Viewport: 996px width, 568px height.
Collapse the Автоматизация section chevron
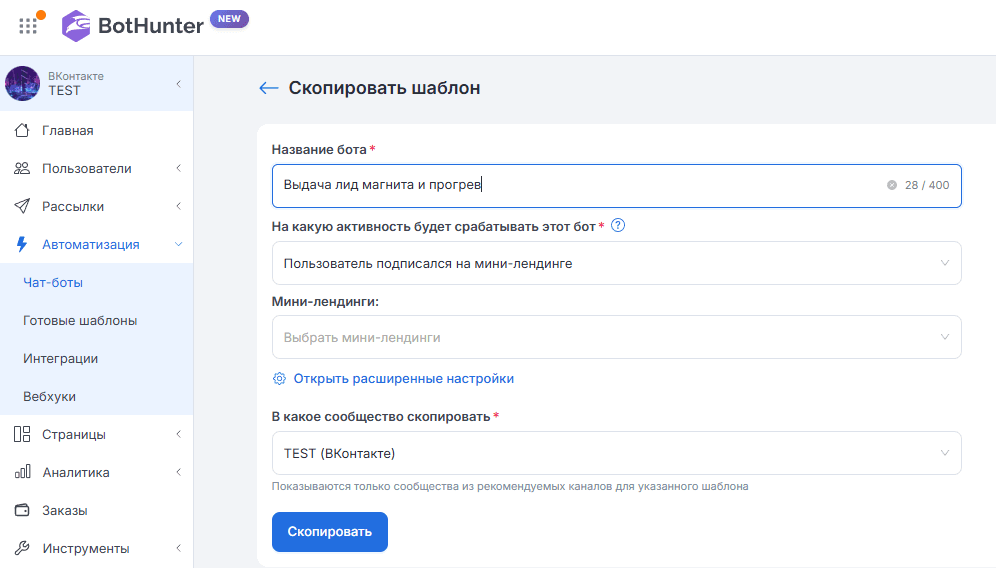pyautogui.click(x=178, y=245)
